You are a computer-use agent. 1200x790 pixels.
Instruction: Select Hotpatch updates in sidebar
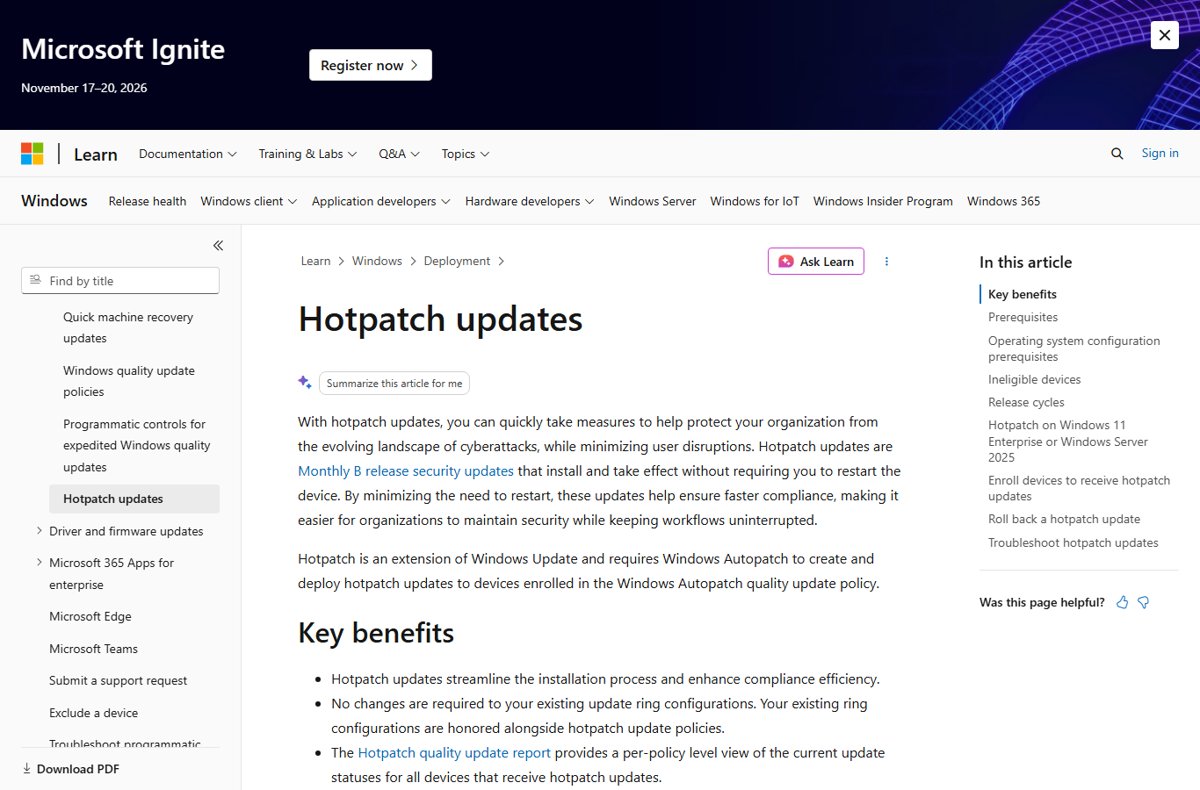coord(134,499)
